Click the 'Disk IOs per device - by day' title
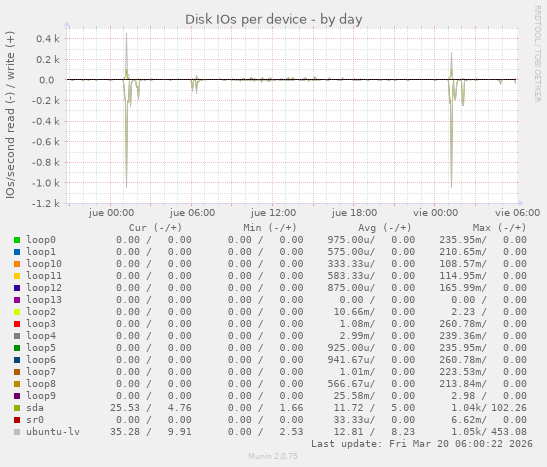Screen dimensions: 547x467 274,20
